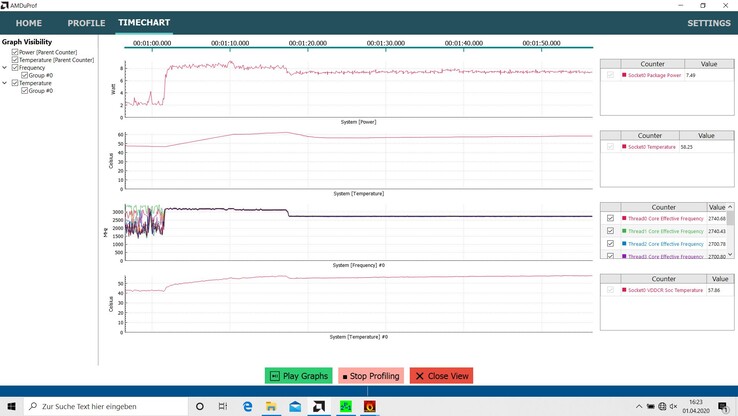Viewport: 738px width, 416px height.
Task: Click Play Graphs button
Action: 298,376
